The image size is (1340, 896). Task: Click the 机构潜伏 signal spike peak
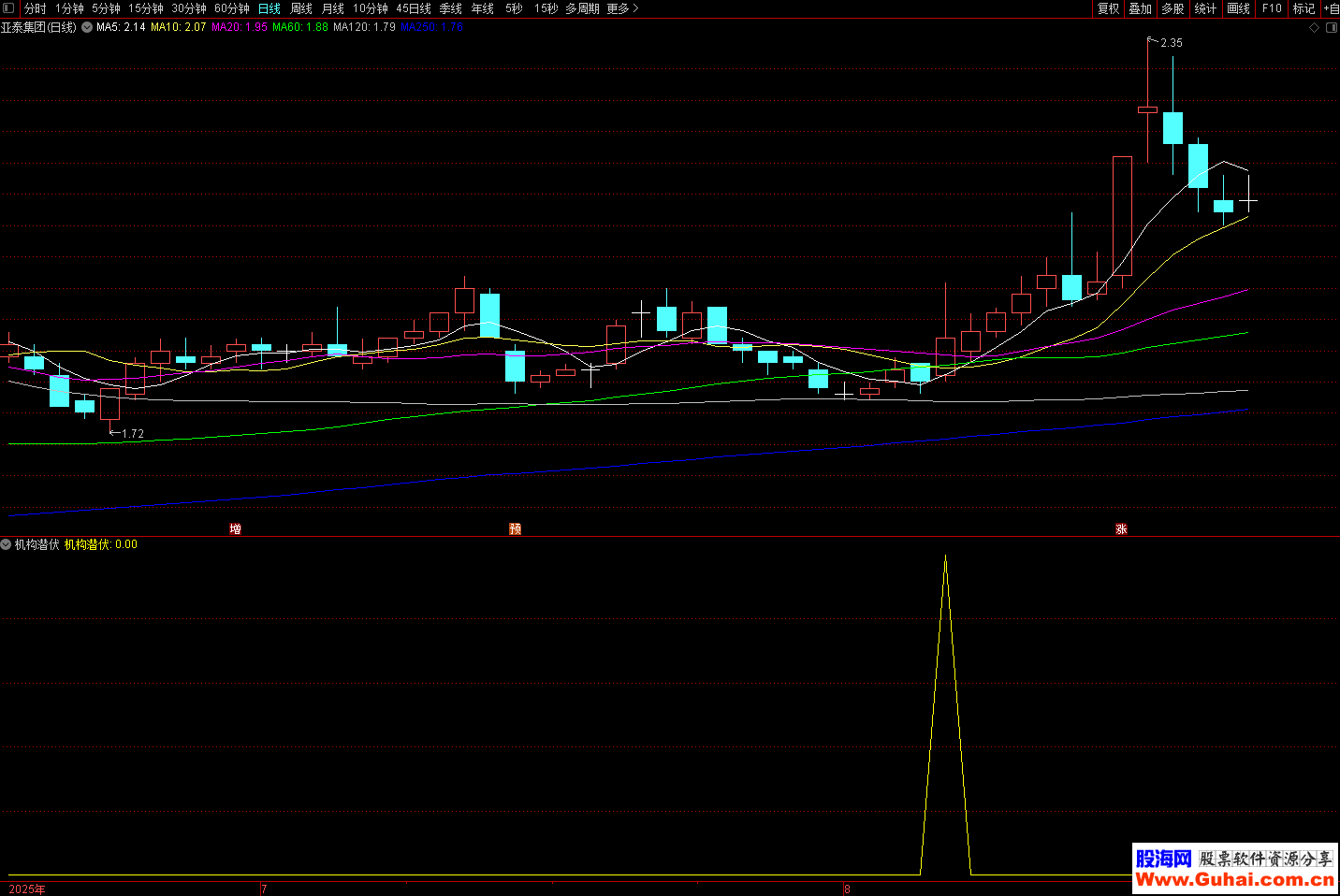click(x=946, y=558)
